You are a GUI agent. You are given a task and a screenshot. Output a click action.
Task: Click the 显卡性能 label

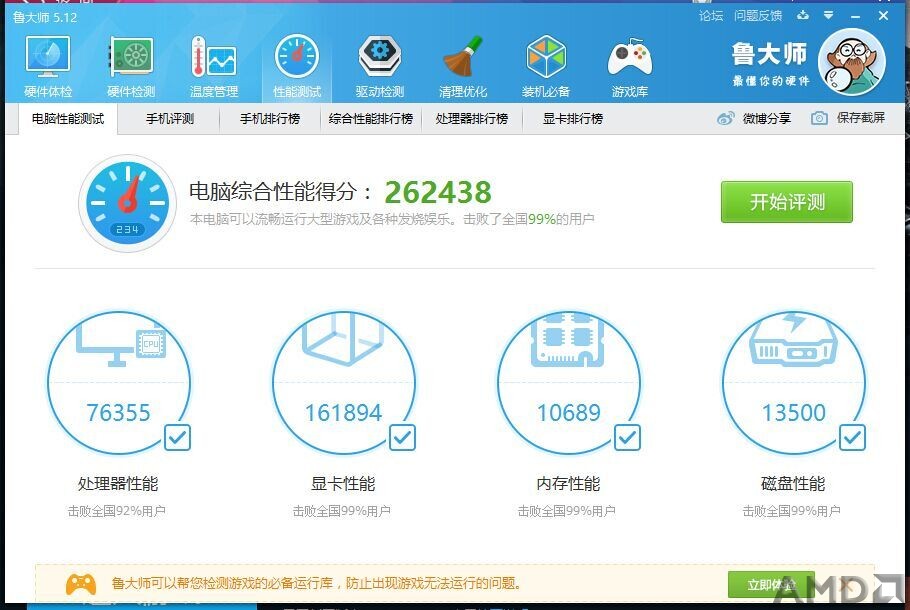343,483
